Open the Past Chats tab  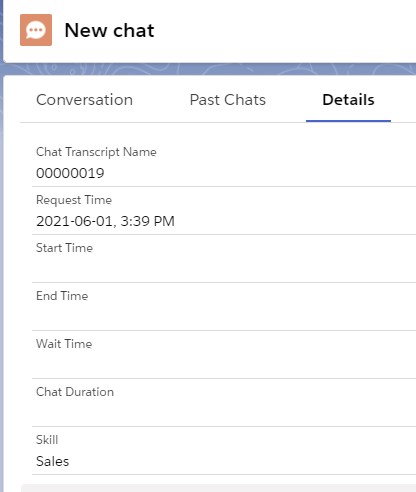pos(228,100)
